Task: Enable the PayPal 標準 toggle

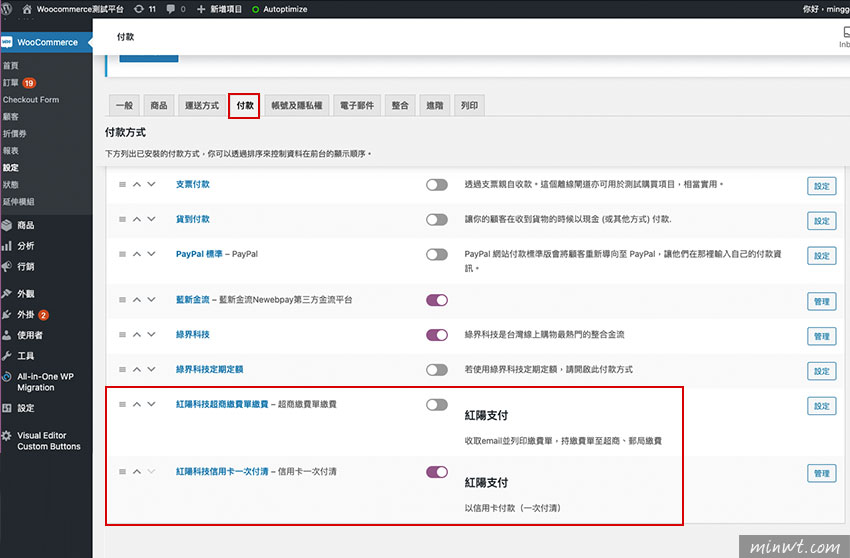Action: click(437, 254)
